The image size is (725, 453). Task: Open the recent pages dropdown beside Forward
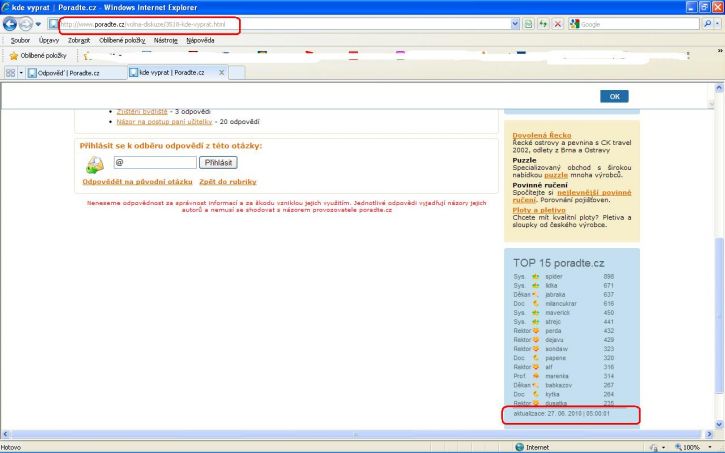click(x=38, y=24)
